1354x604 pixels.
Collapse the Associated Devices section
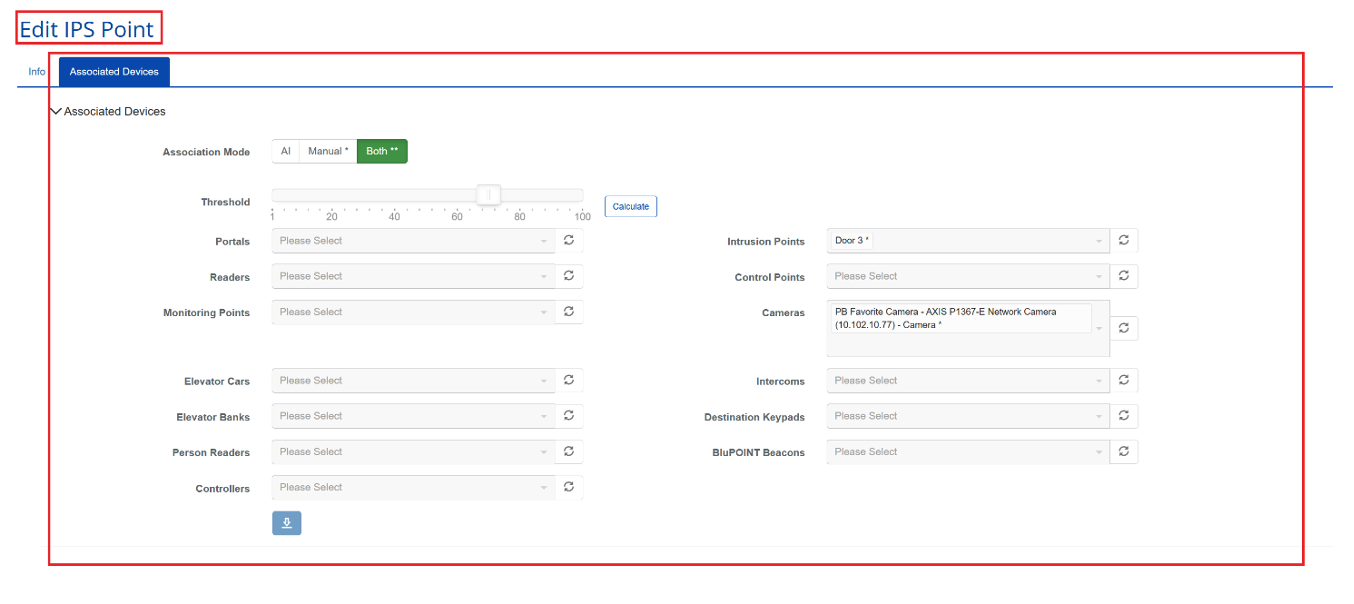[x=56, y=112]
